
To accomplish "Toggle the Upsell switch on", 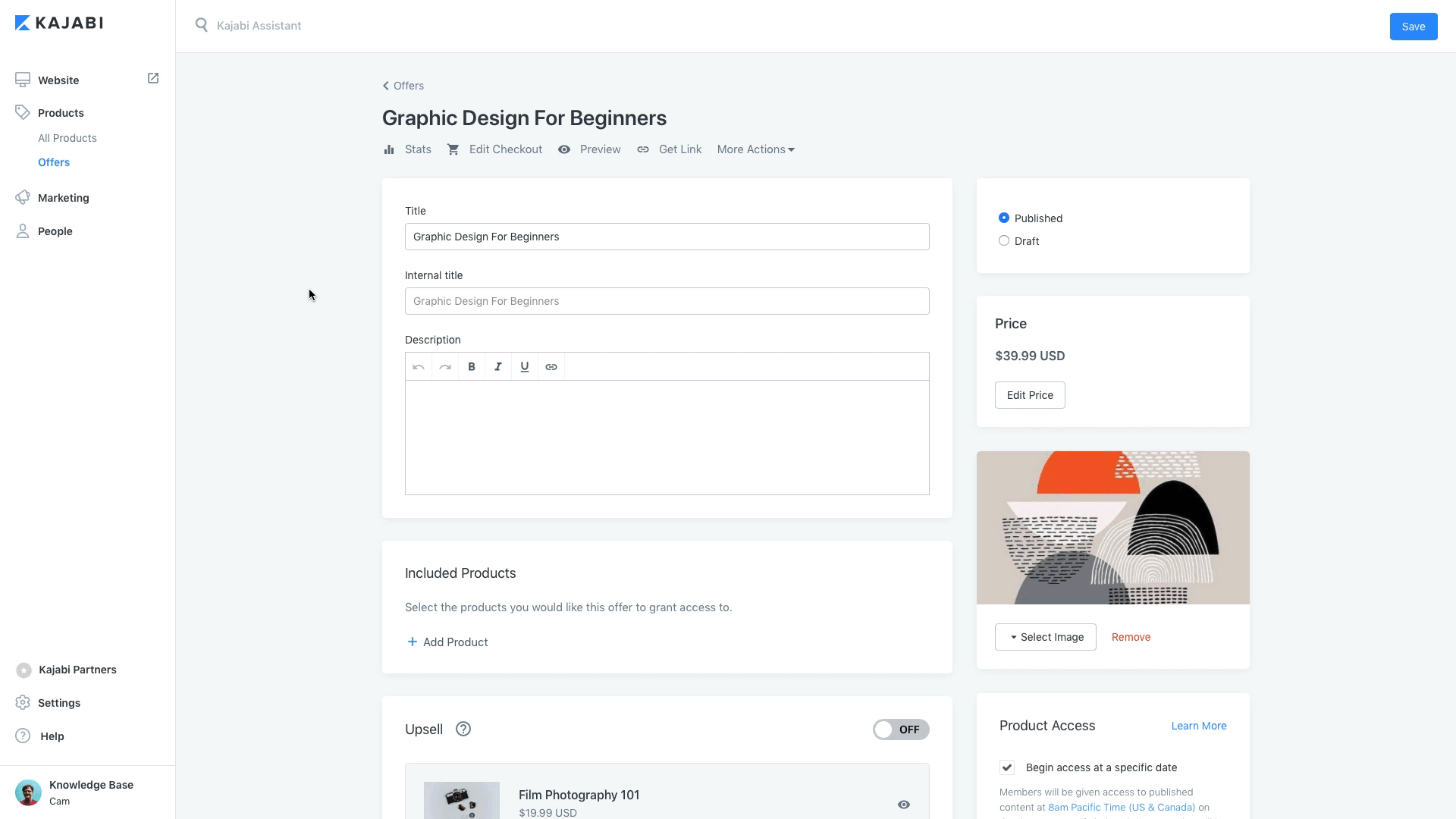I will [x=900, y=730].
